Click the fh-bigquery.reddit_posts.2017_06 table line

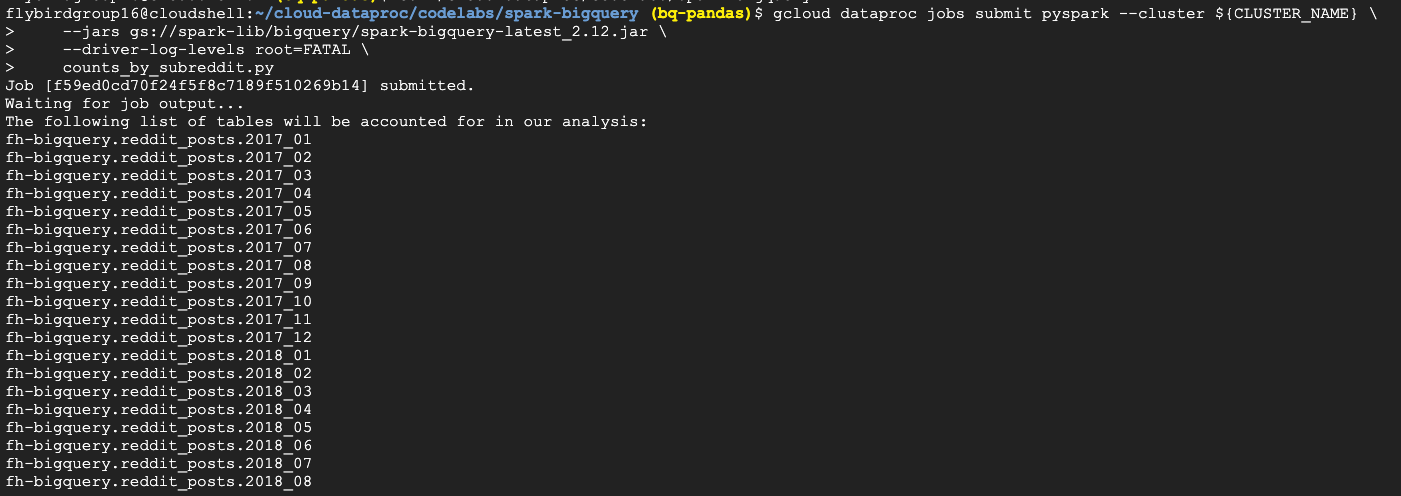[159, 229]
